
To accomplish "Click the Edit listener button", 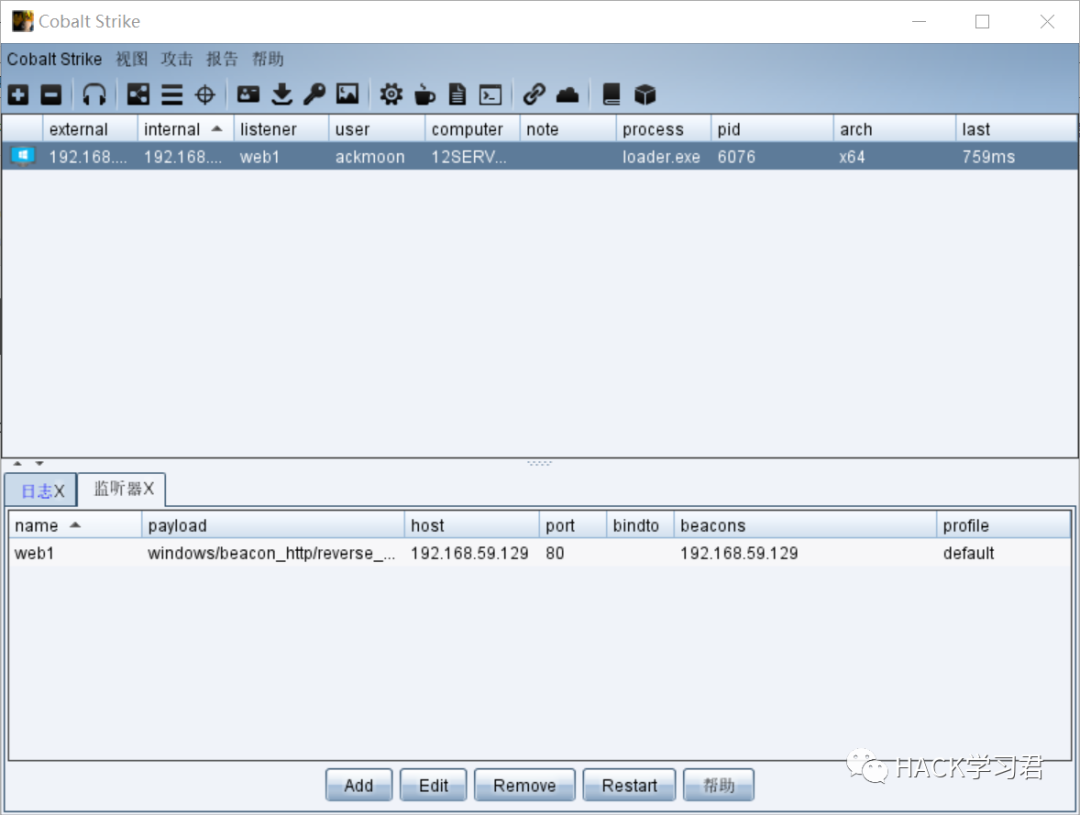I will click(433, 785).
